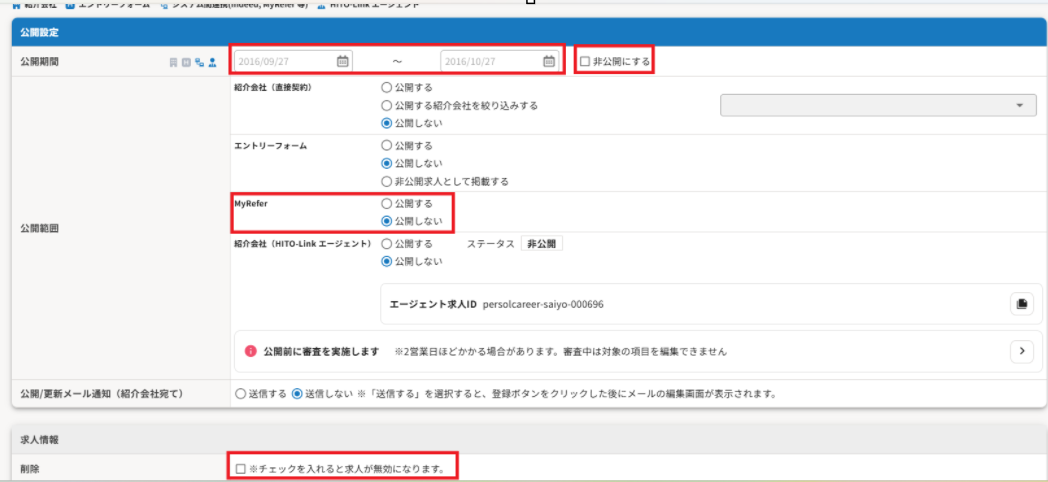Image resolution: width=1048 pixels, height=482 pixels.
Task: Check the 非公開にする checkbox
Action: (585, 62)
